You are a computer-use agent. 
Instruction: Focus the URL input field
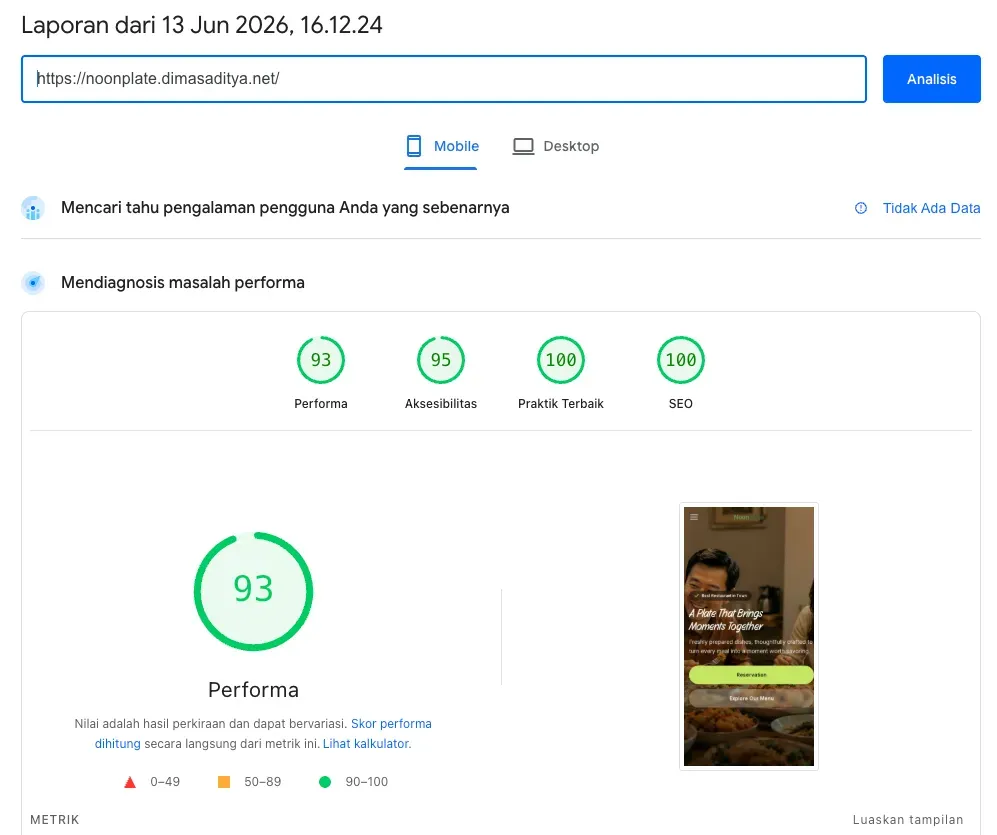444,79
